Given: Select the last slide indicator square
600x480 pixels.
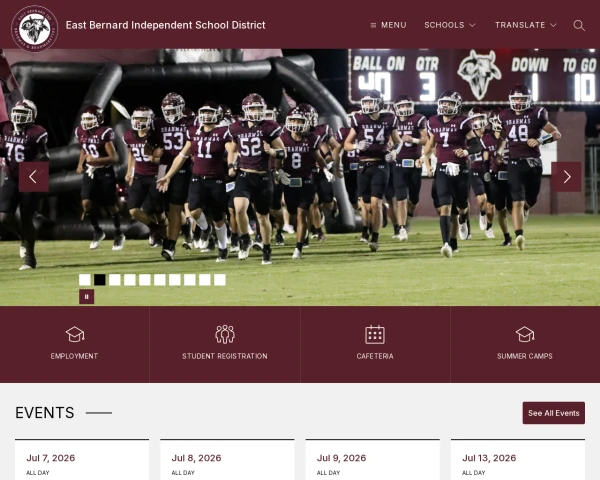Looking at the screenshot, I should pos(220,280).
